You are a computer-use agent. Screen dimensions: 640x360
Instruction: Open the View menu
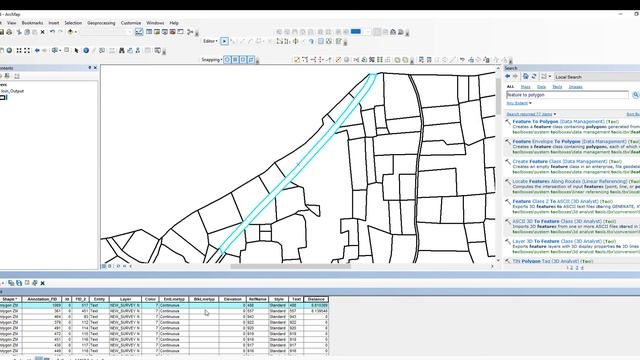click(x=11, y=23)
